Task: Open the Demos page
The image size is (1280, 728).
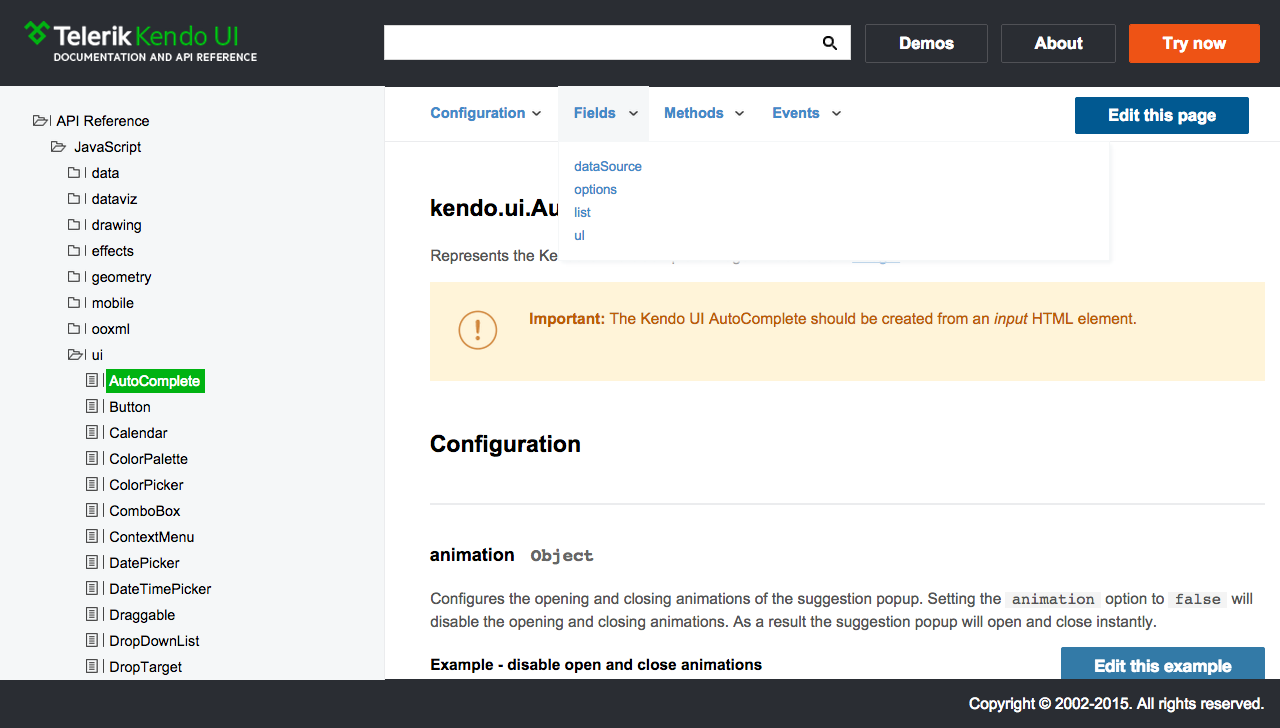Action: pyautogui.click(x=926, y=43)
